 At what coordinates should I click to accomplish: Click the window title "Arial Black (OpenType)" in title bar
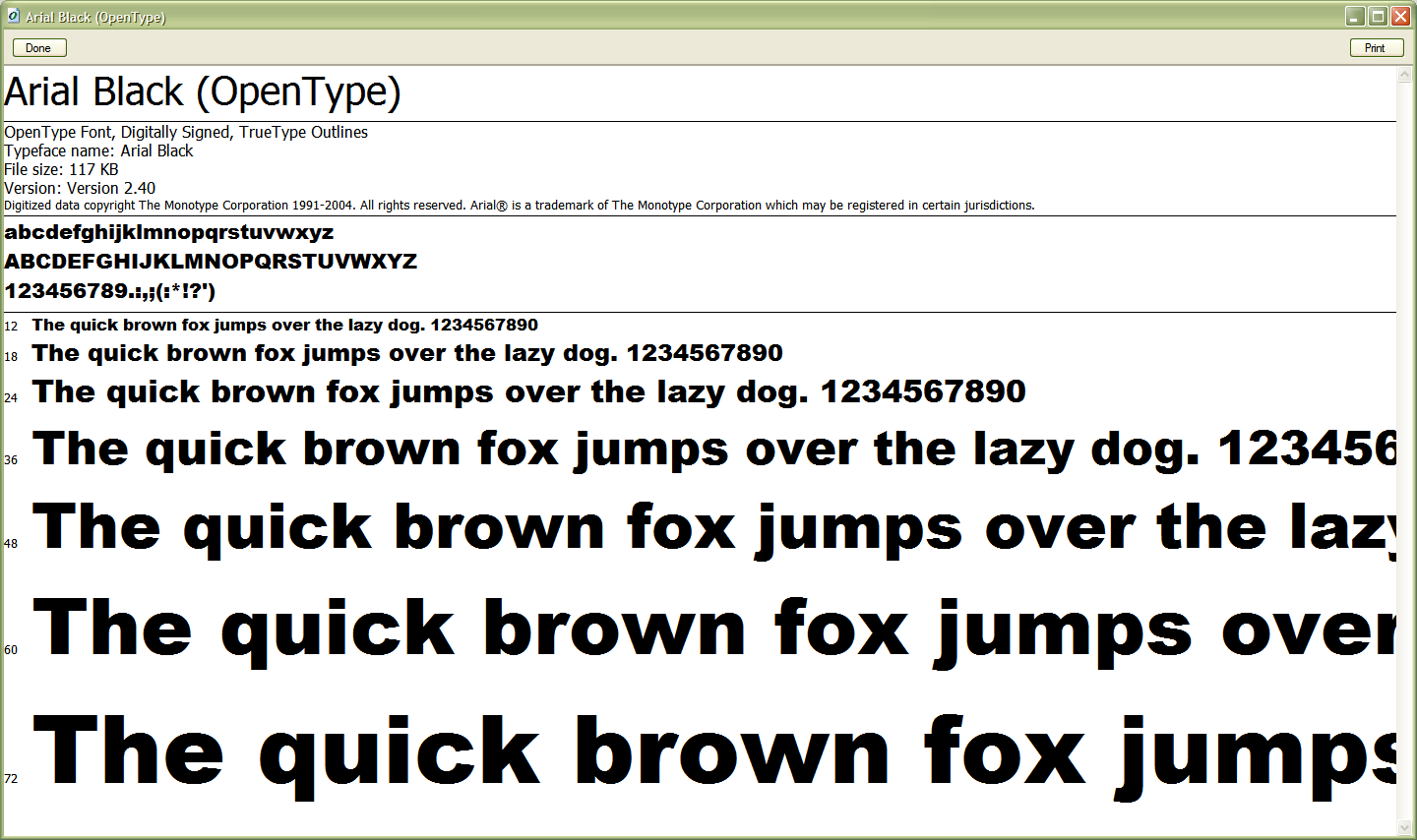[x=95, y=17]
